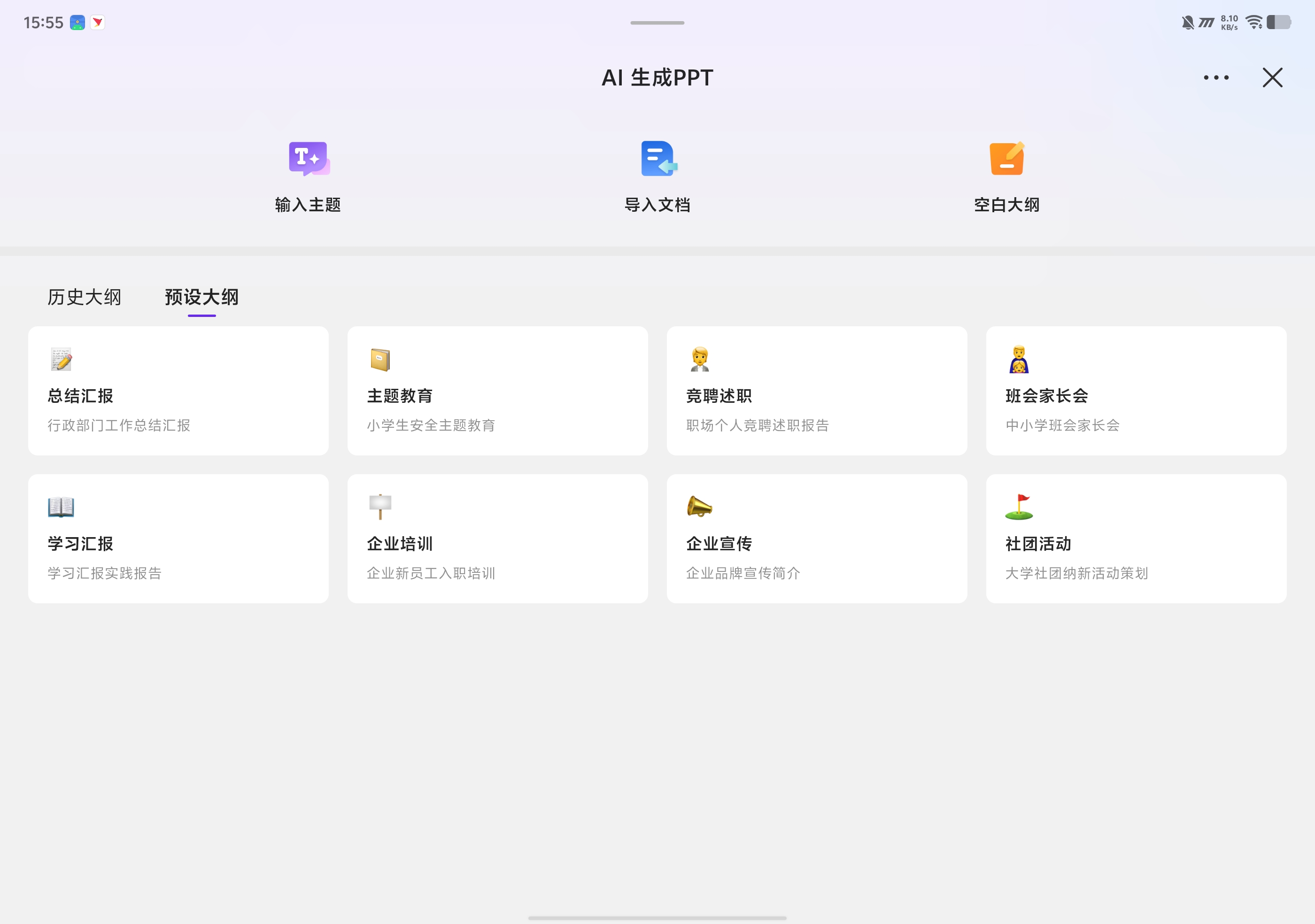The image size is (1315, 924).
Task: Click the open book icon on 学习汇报
Action: pyautogui.click(x=61, y=507)
